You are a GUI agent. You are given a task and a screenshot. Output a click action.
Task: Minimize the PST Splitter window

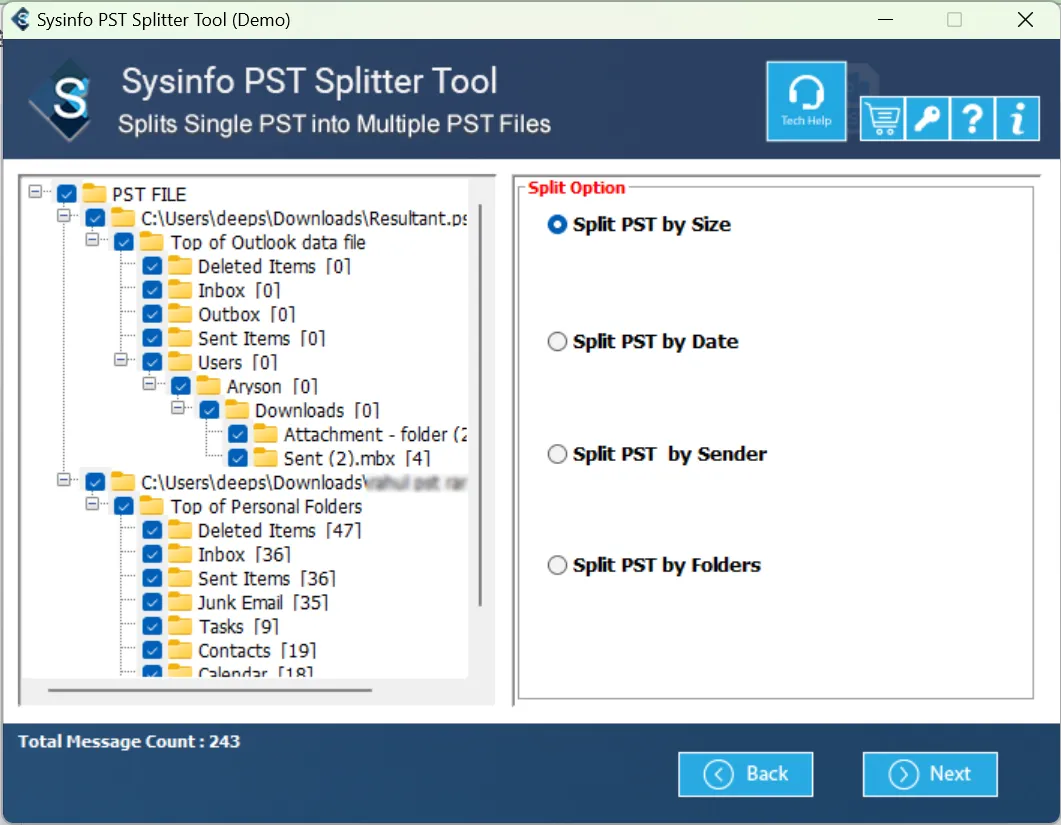click(x=885, y=20)
